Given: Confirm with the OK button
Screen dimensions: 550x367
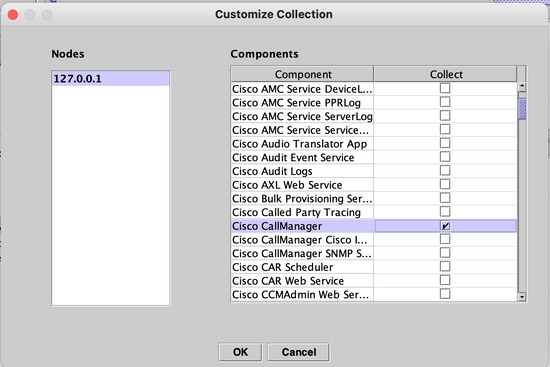Looking at the screenshot, I should tap(240, 352).
